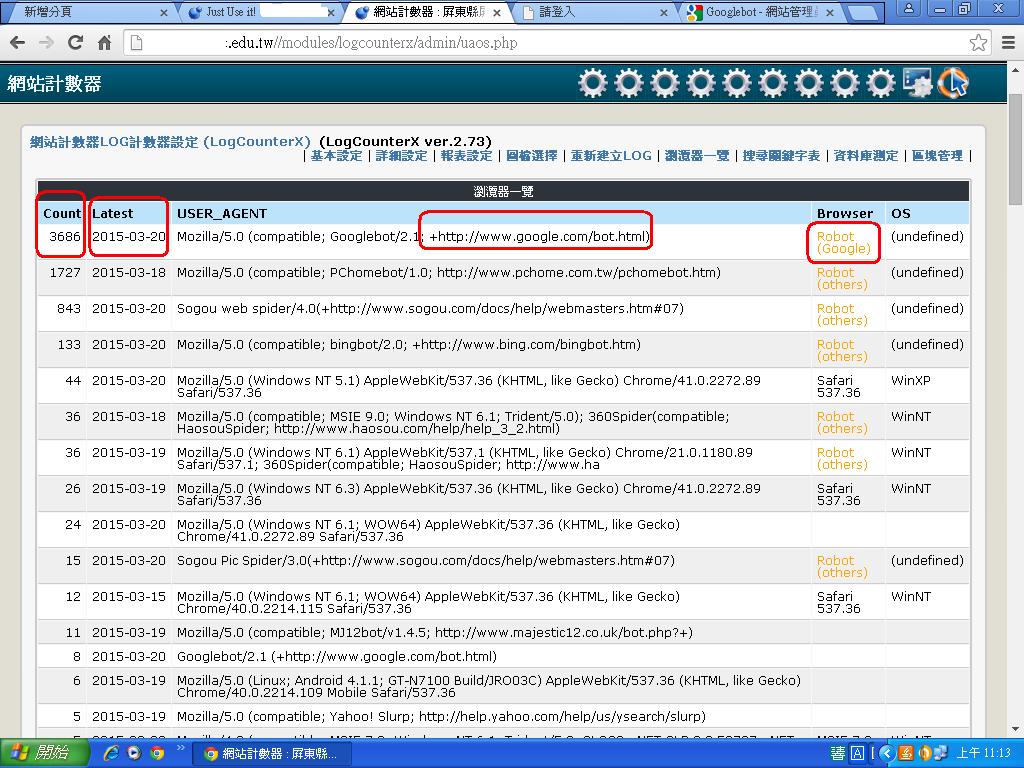Open the 報表設定 admin menu link

[466, 156]
